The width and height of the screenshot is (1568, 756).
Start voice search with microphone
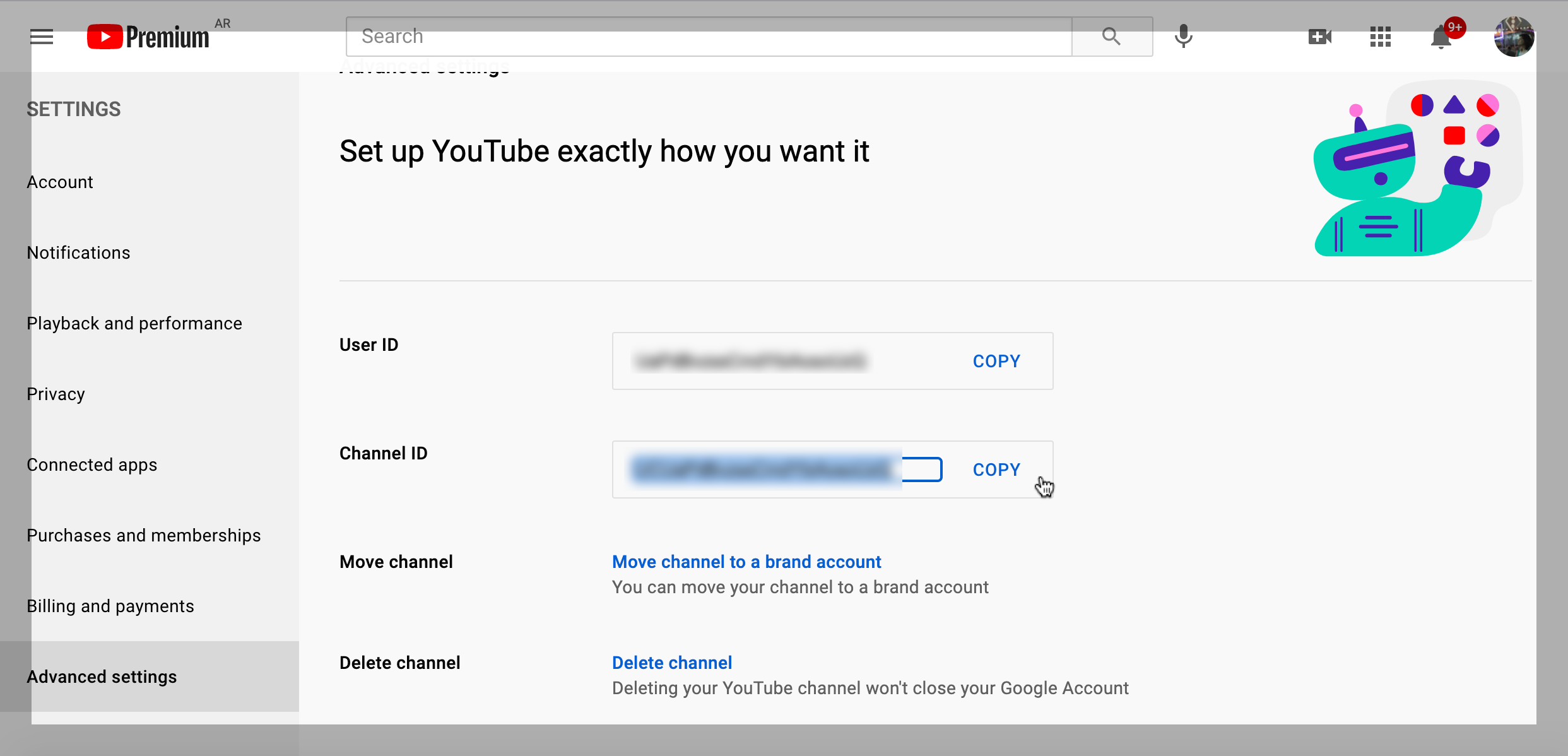click(1184, 37)
